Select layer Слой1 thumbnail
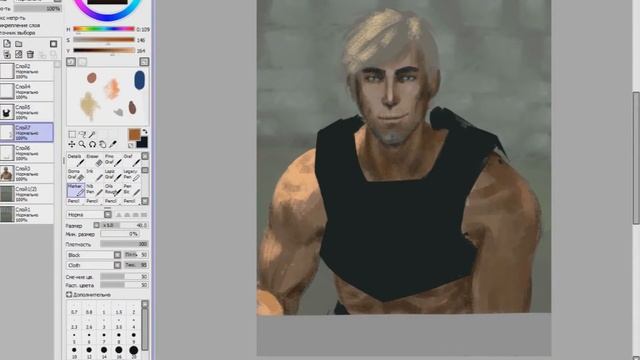 7,214
